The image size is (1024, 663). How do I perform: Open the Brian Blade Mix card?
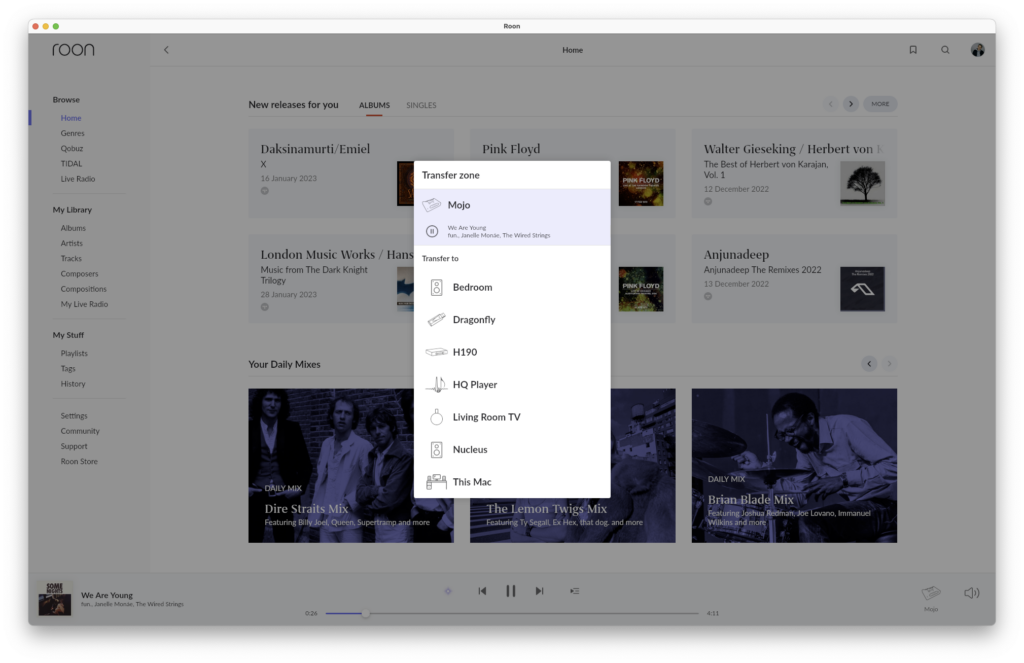click(794, 466)
